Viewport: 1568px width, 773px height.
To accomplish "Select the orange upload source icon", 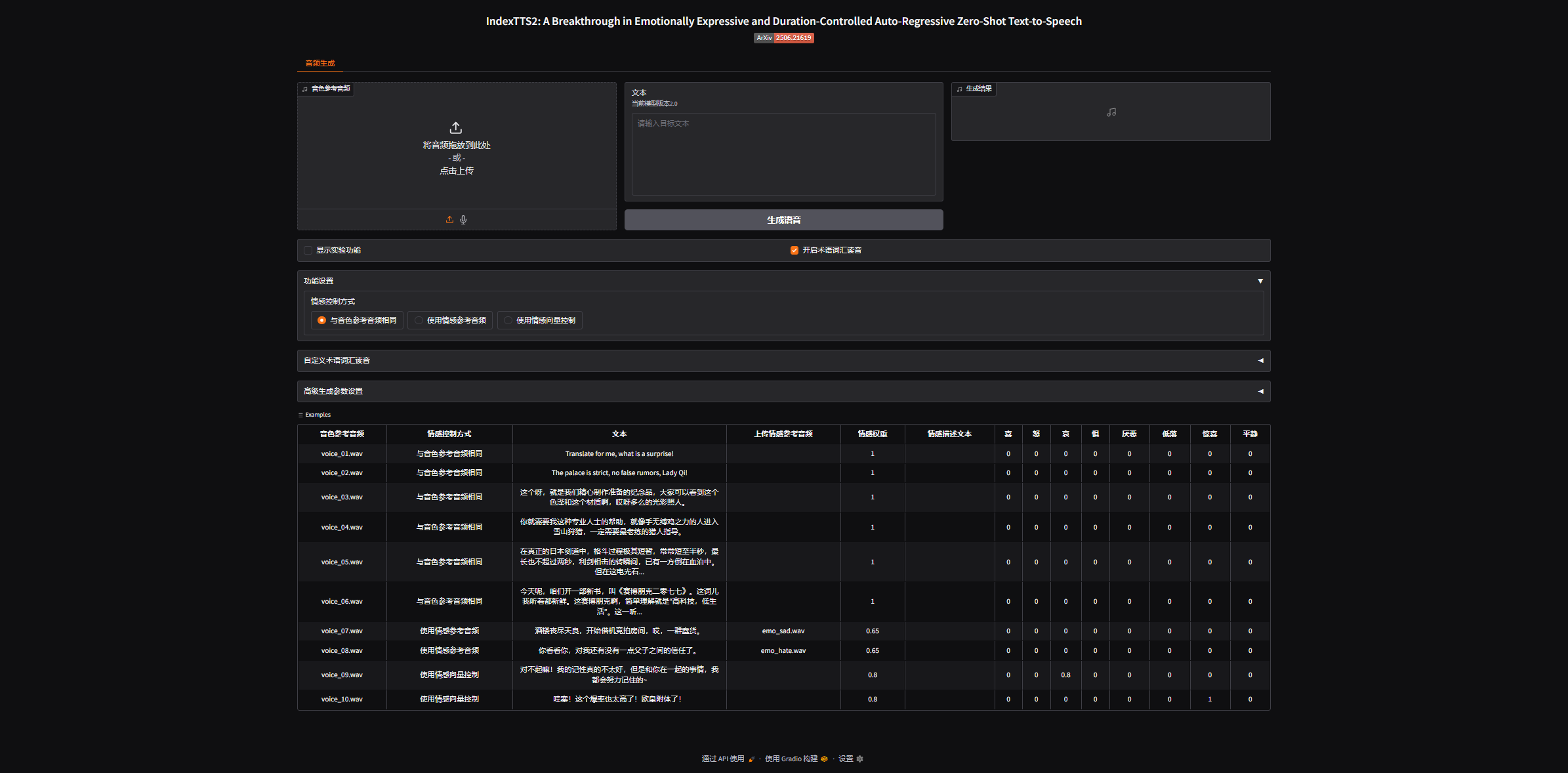I will coord(449,220).
